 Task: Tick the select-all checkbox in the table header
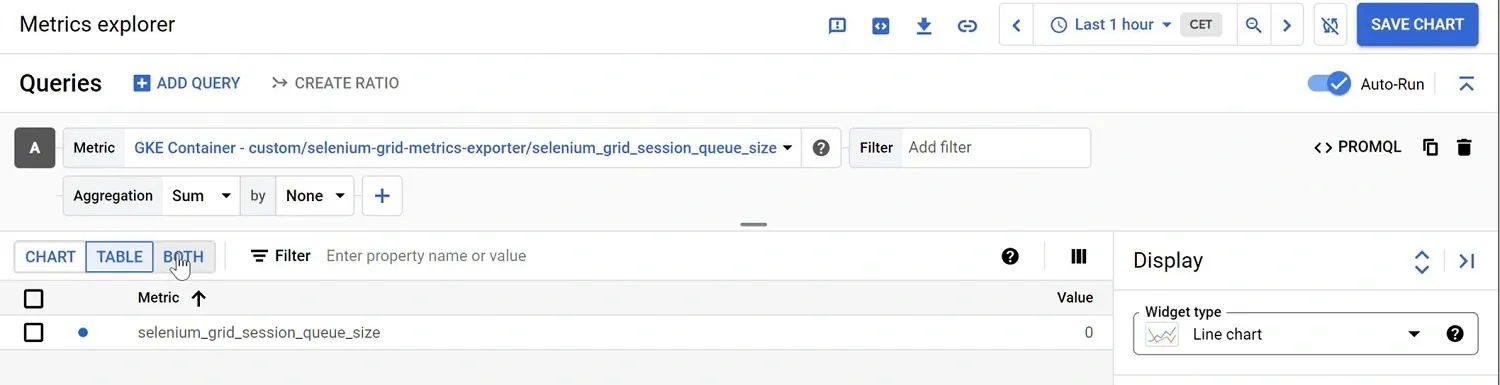point(34,298)
